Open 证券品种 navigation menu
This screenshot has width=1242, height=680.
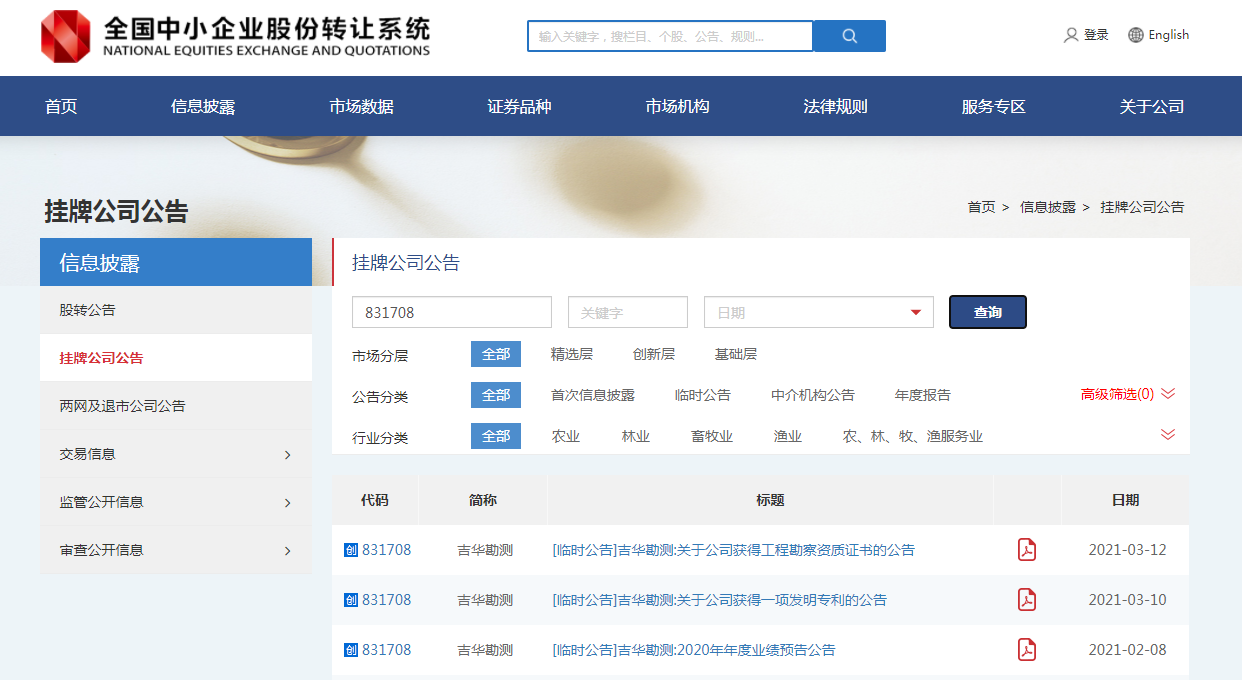pyautogui.click(x=519, y=107)
